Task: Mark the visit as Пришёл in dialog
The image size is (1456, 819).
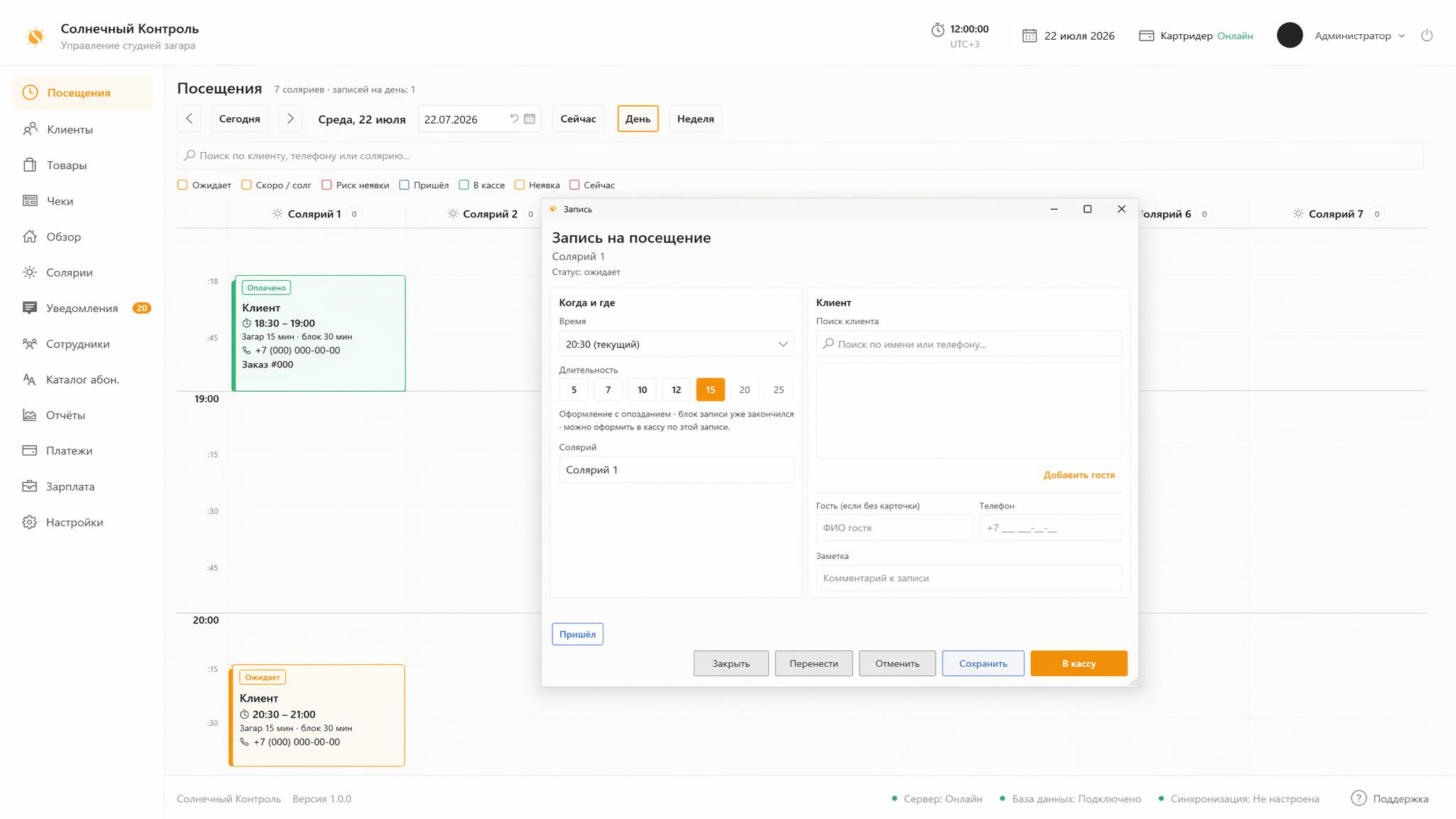Action: pos(577,634)
